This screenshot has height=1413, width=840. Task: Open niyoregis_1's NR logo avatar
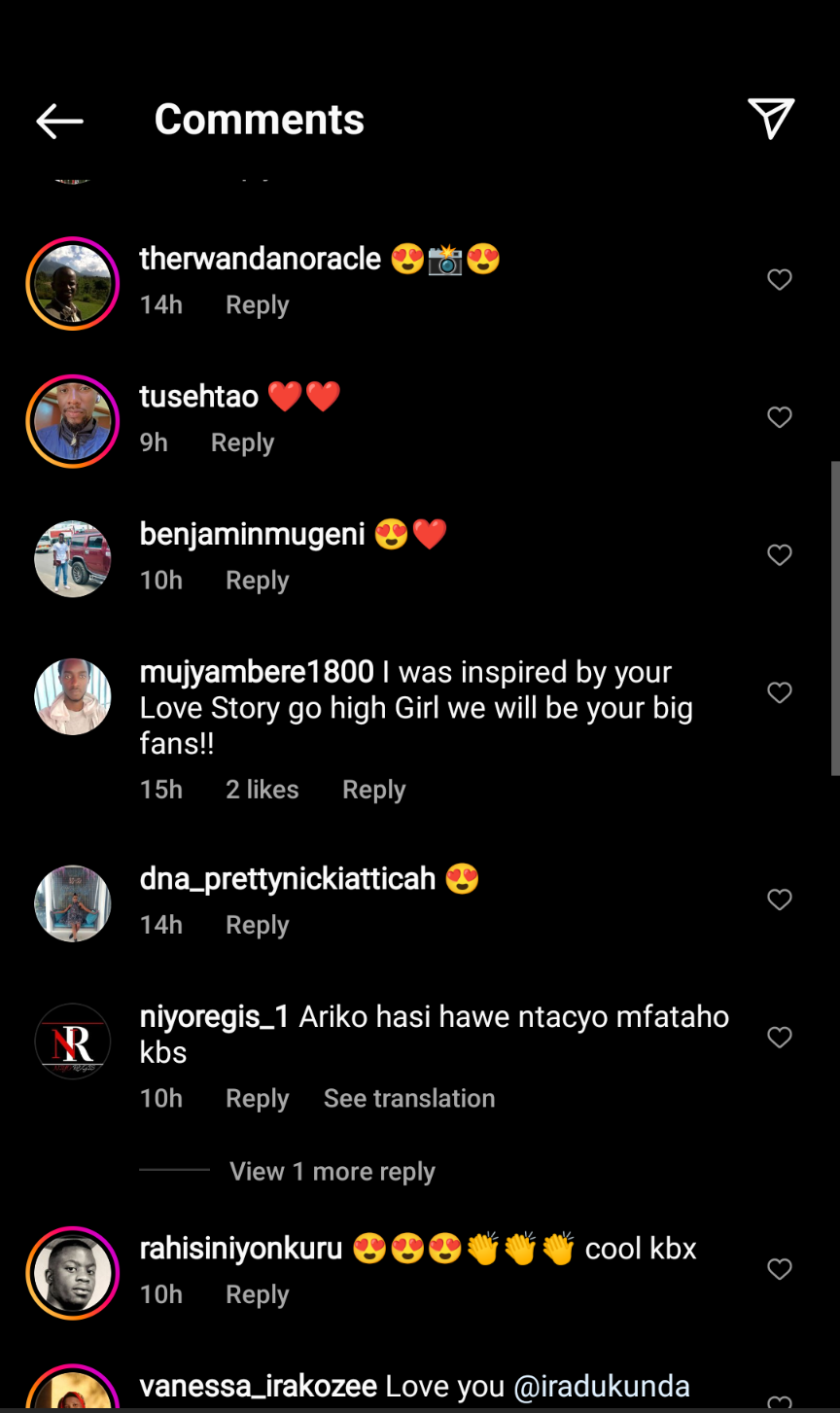(73, 1042)
